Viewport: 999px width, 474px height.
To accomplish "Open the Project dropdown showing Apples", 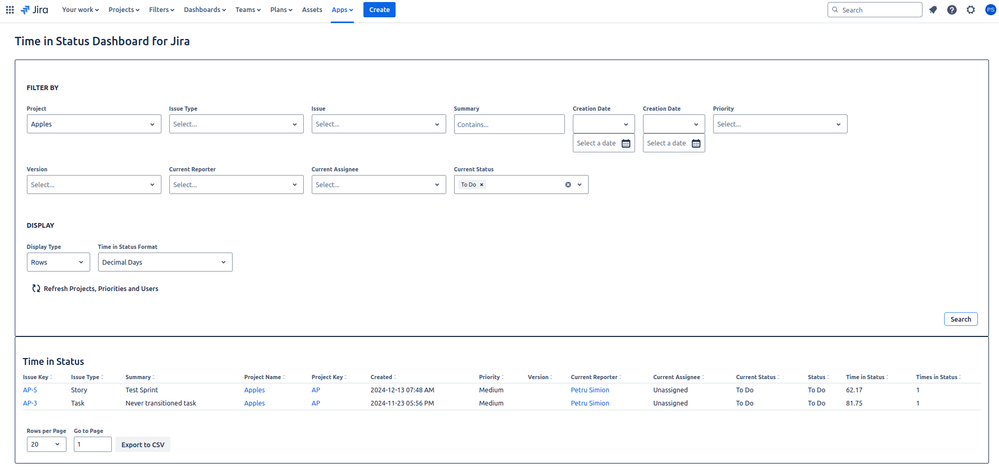I will click(94, 124).
